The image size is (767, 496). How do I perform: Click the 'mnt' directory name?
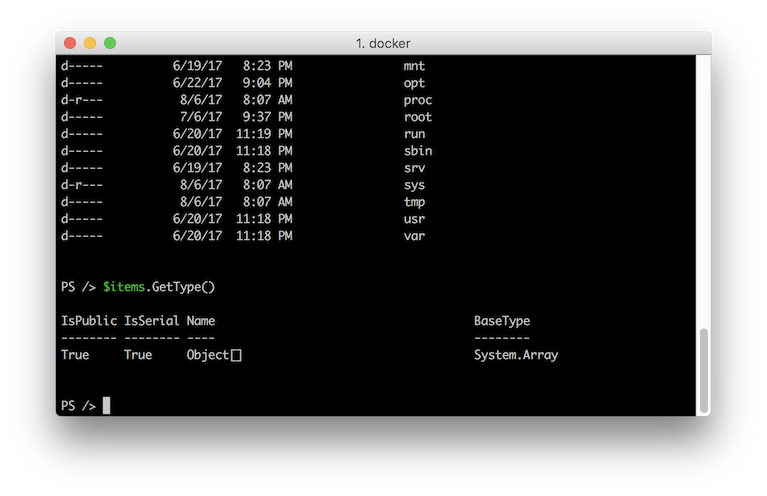[414, 66]
